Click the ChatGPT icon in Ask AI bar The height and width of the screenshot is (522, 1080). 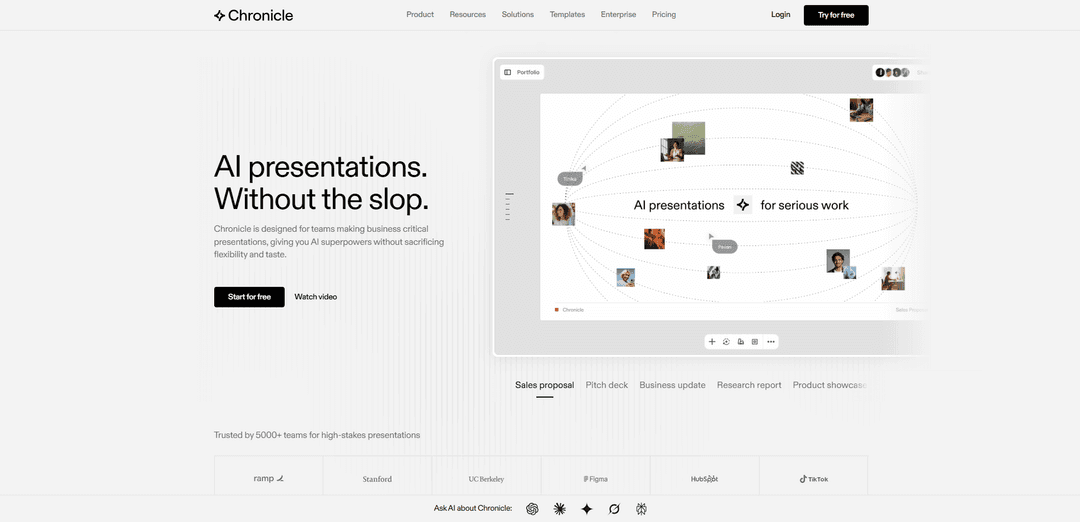tap(533, 509)
